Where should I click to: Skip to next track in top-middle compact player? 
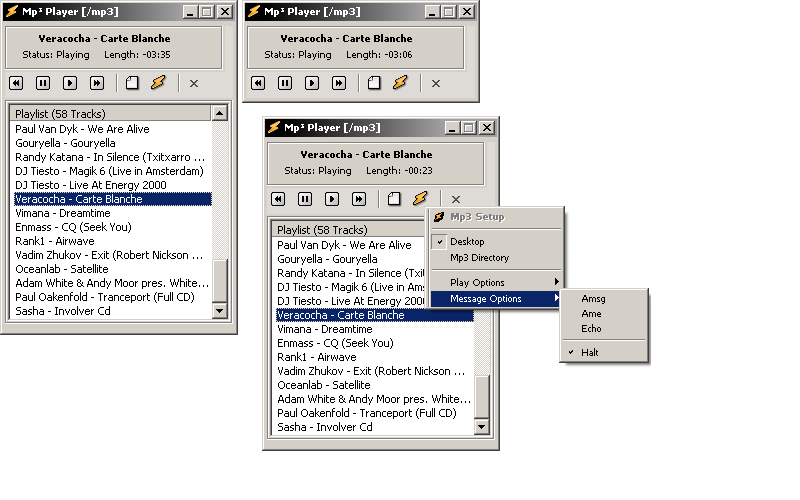pyautogui.click(x=339, y=83)
